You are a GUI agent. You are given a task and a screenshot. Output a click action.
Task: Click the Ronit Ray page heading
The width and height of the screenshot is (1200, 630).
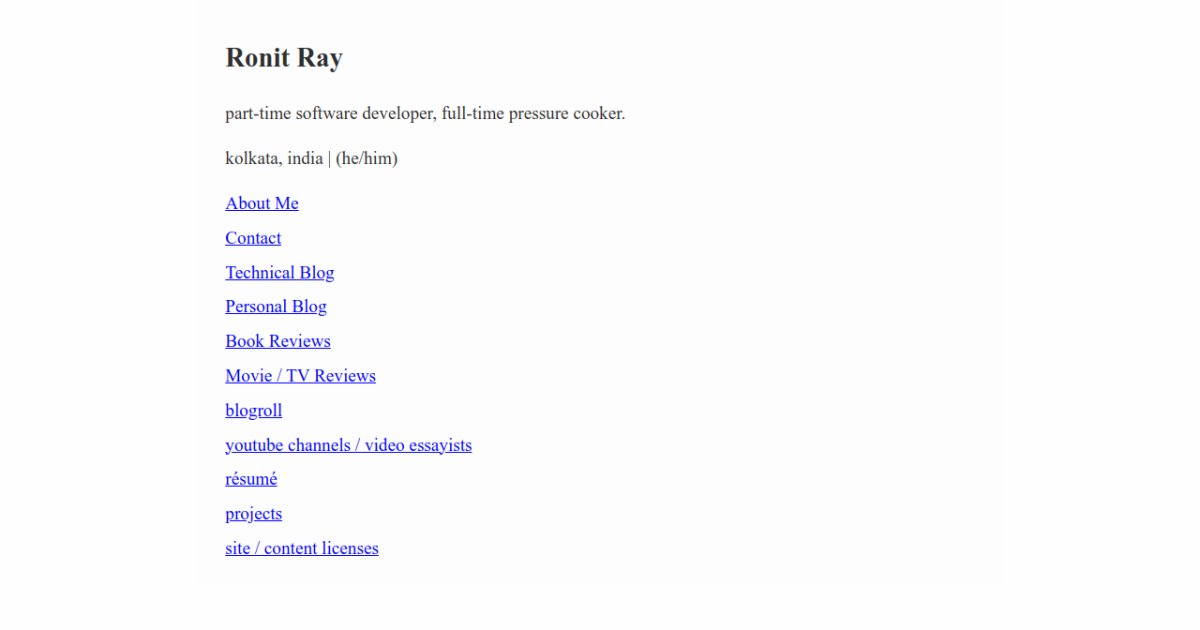tap(284, 58)
